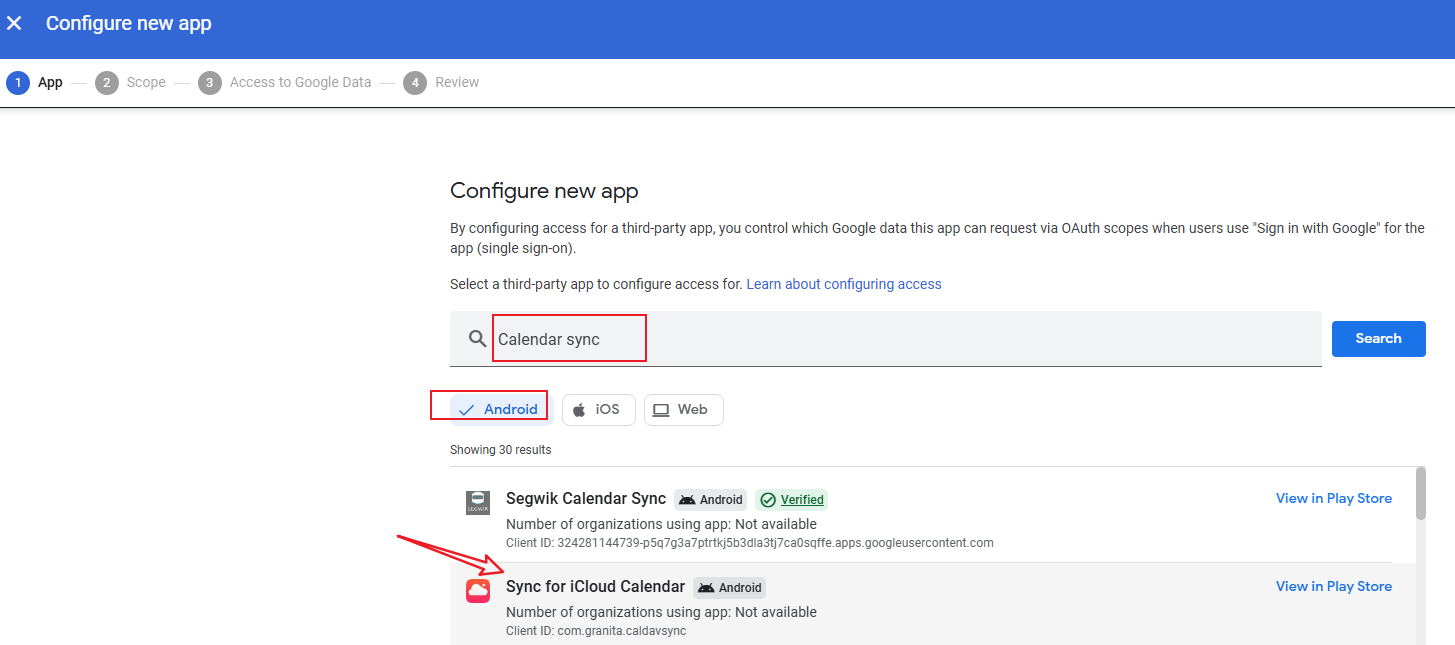
Task: Close the Configure new app dialog
Action: 15,23
